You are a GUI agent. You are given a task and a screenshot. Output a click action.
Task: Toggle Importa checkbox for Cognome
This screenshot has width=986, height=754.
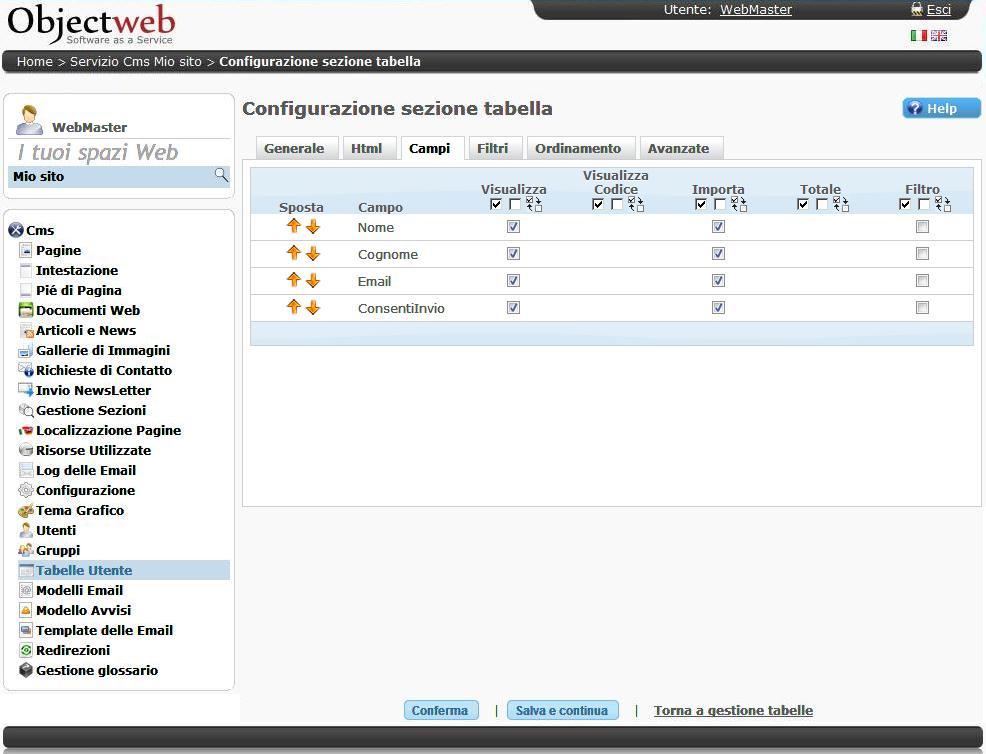(x=718, y=254)
